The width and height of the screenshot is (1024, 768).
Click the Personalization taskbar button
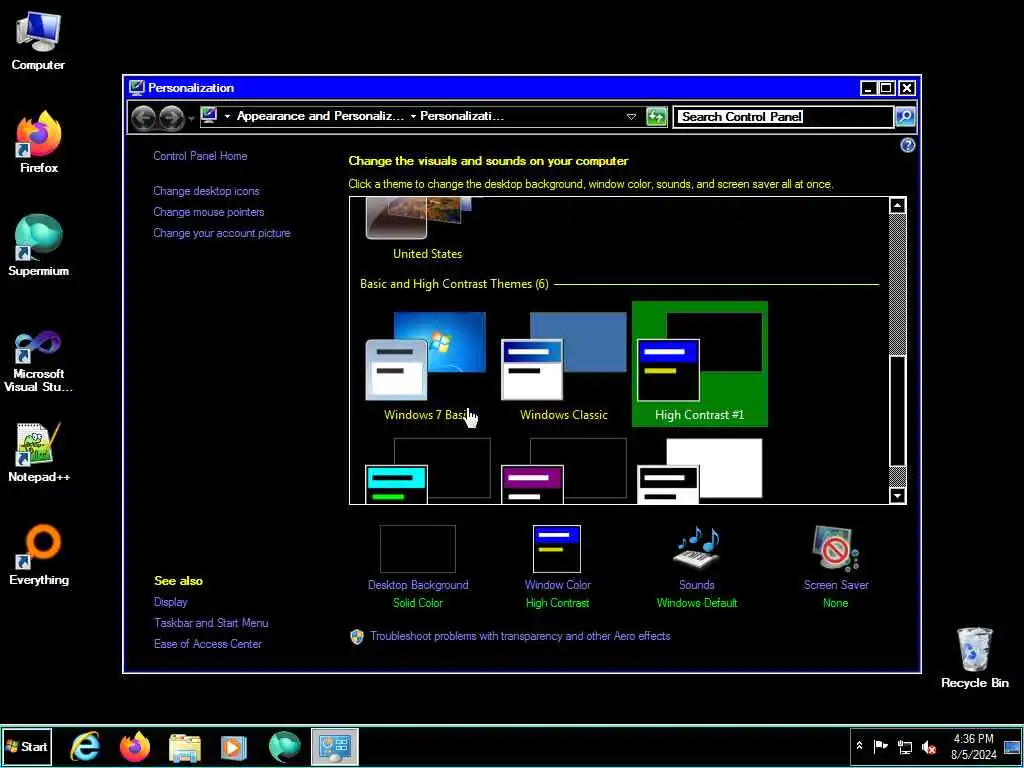coord(334,746)
